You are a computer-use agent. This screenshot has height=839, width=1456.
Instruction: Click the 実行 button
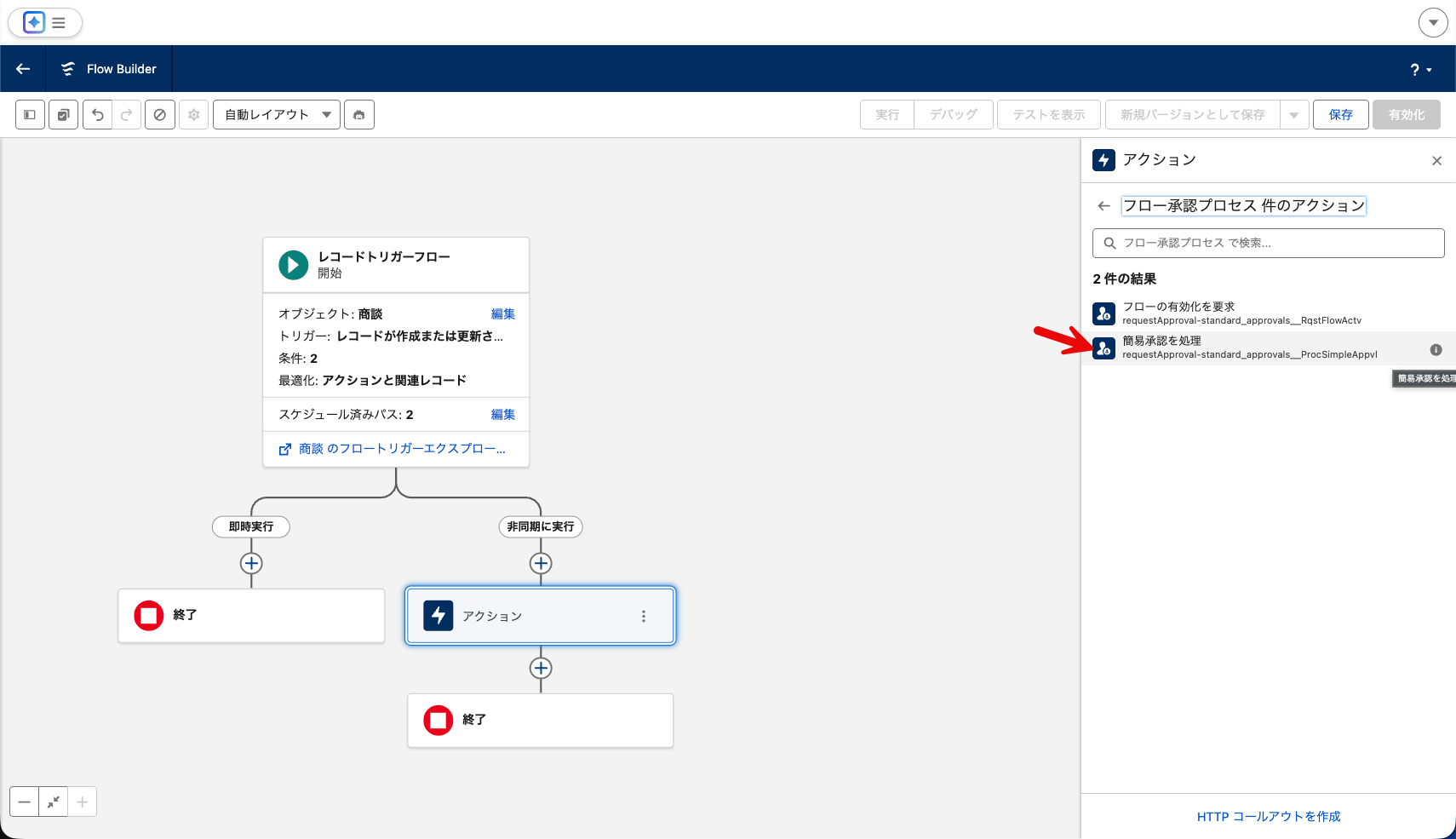(887, 114)
